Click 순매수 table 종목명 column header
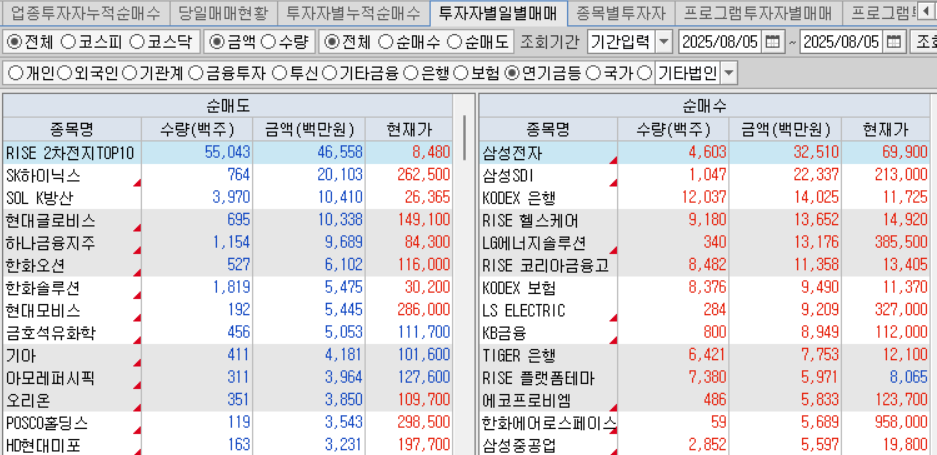The height and width of the screenshot is (455, 937). (548, 129)
